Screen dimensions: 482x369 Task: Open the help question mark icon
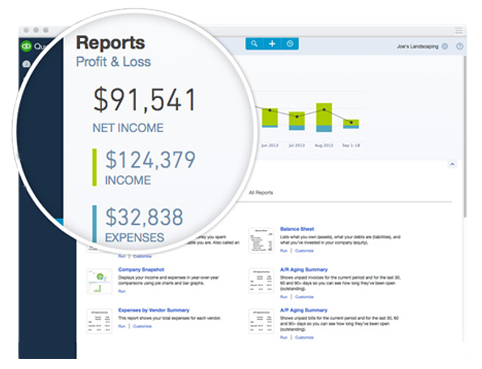click(459, 46)
